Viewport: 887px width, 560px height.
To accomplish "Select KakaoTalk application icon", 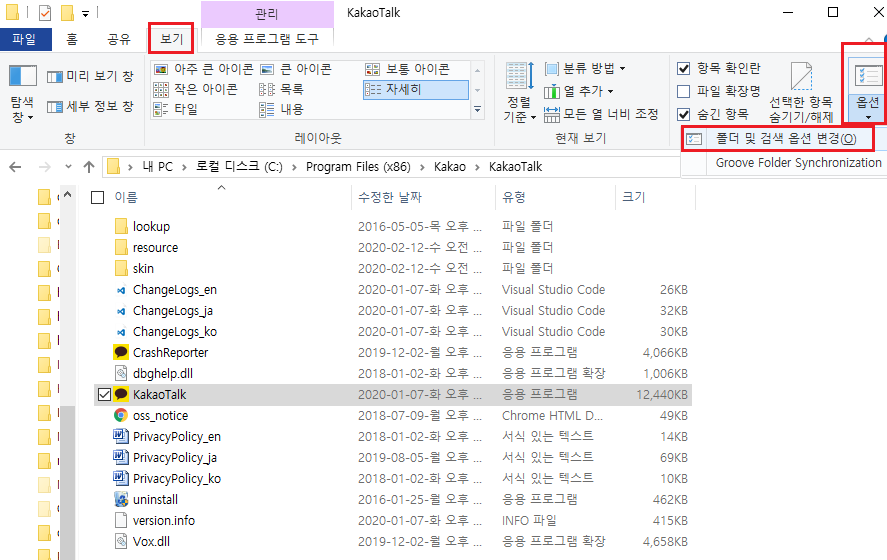I will [x=121, y=394].
